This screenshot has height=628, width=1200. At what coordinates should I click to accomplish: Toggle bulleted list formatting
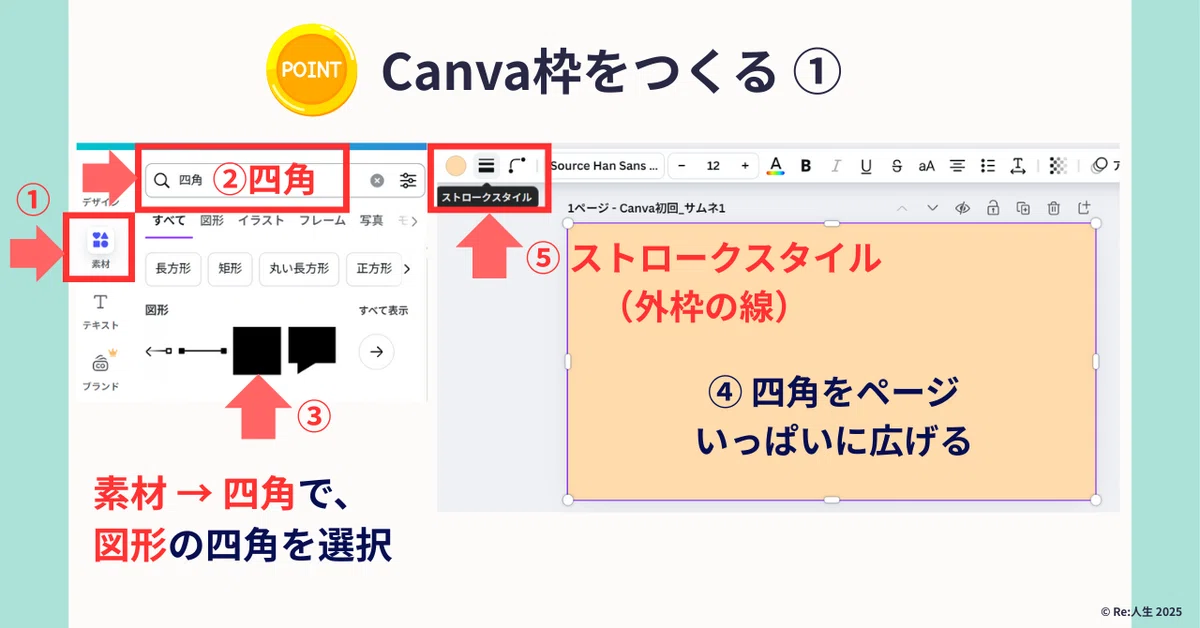click(x=988, y=166)
